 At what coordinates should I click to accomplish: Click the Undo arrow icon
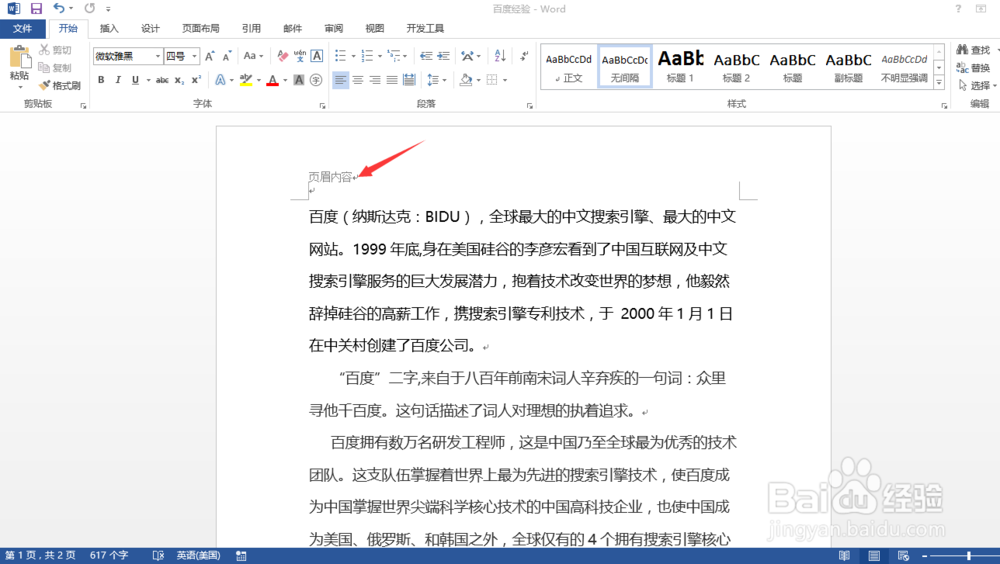click(x=59, y=8)
